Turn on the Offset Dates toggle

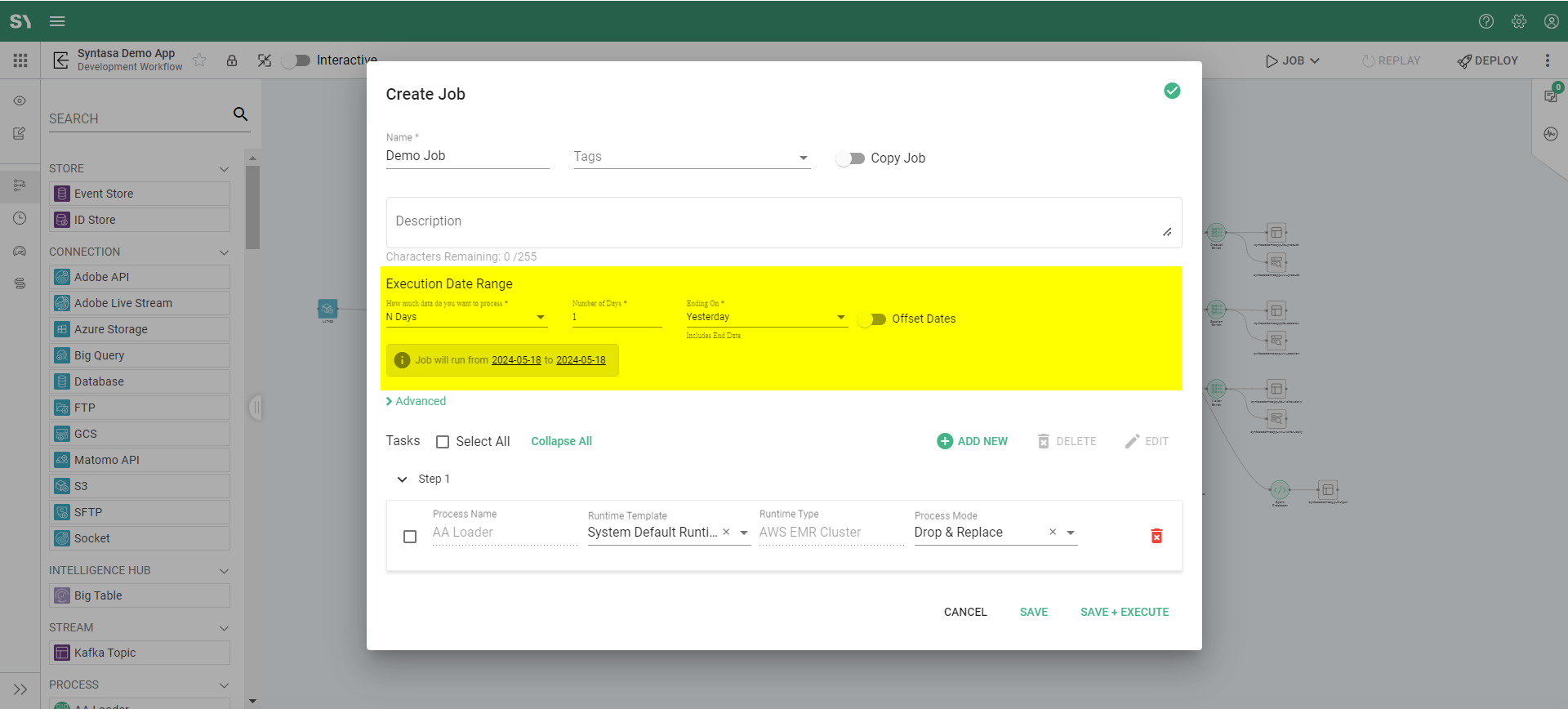pos(872,319)
